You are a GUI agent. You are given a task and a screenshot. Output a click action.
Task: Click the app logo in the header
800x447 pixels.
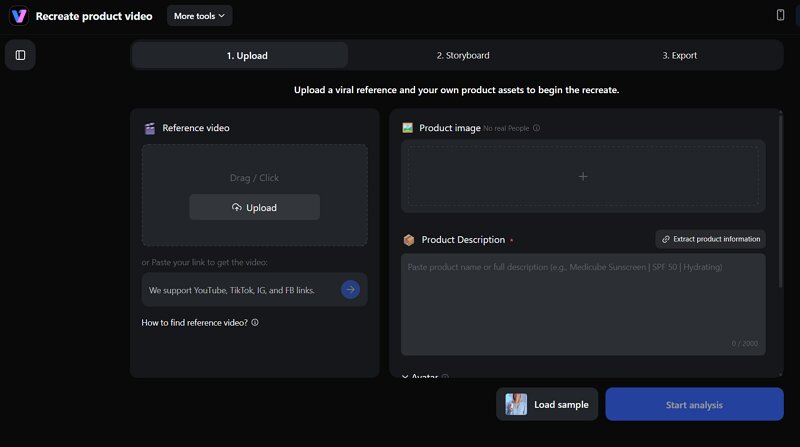[18, 16]
